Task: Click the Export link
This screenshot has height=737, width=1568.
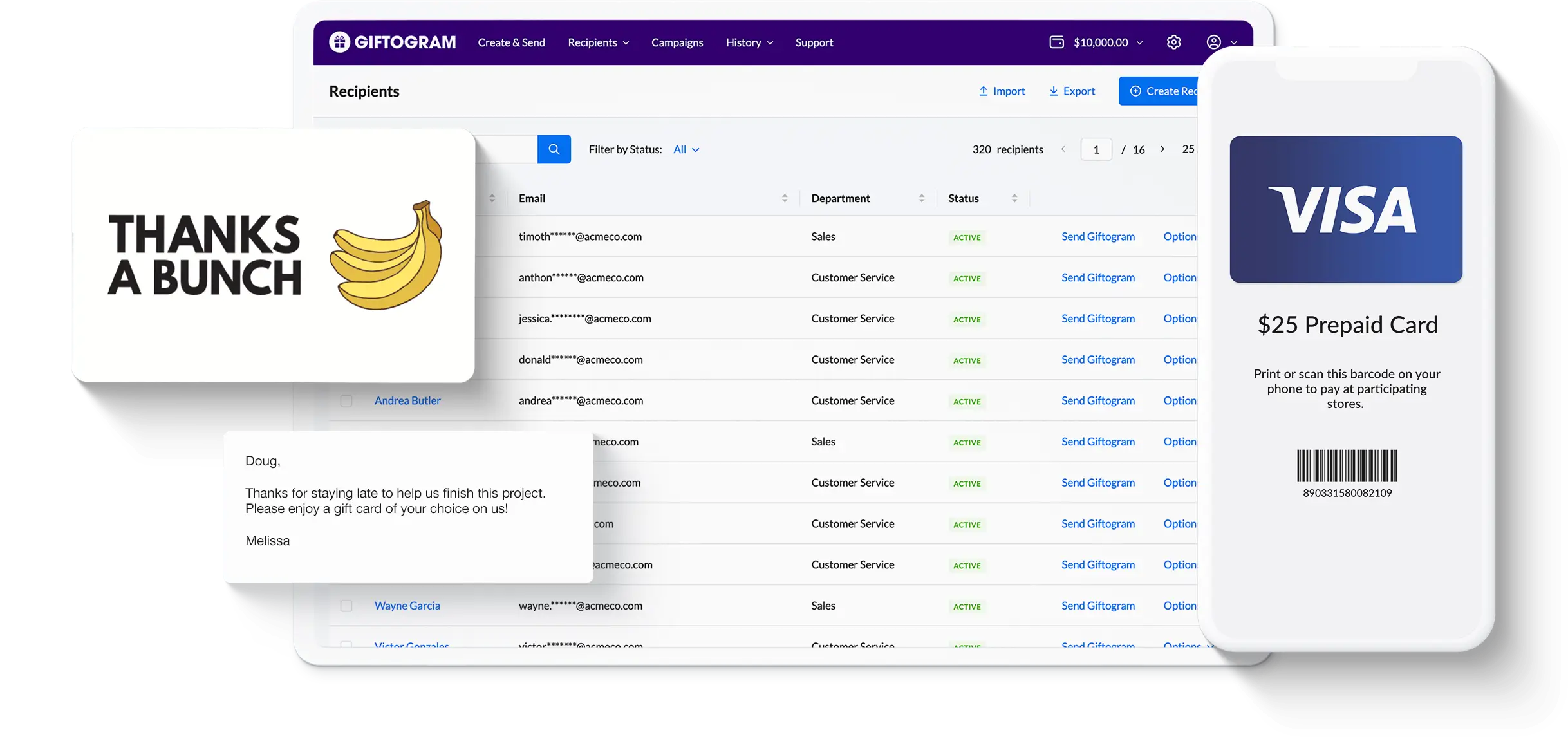Action: click(x=1072, y=91)
